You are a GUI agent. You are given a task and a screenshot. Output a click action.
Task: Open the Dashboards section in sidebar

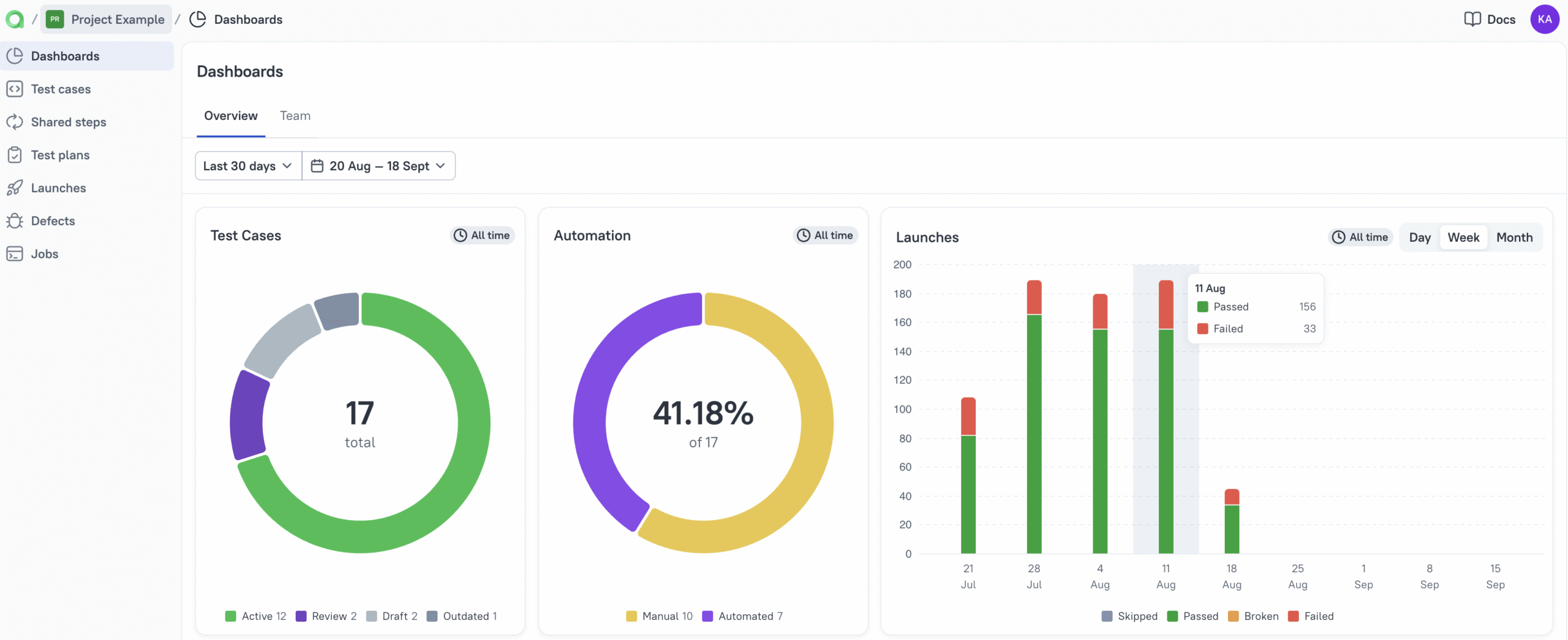[x=65, y=56]
